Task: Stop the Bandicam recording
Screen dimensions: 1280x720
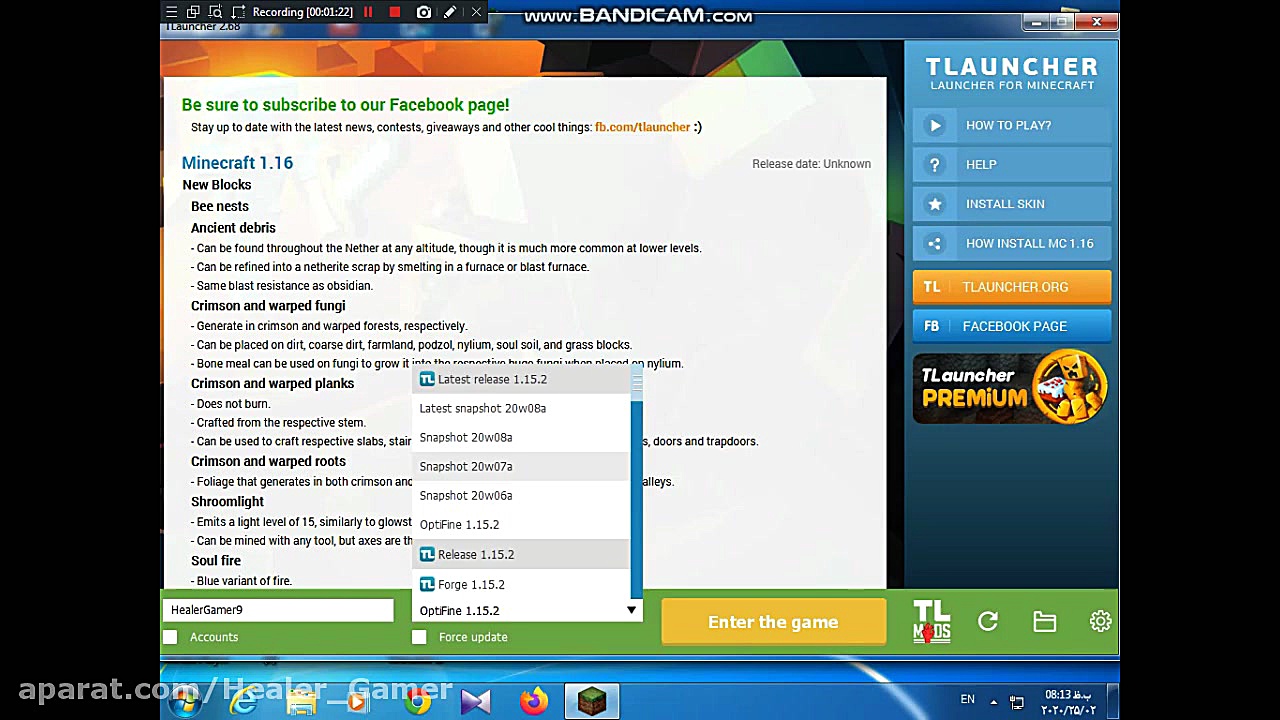Action: pyautogui.click(x=395, y=12)
